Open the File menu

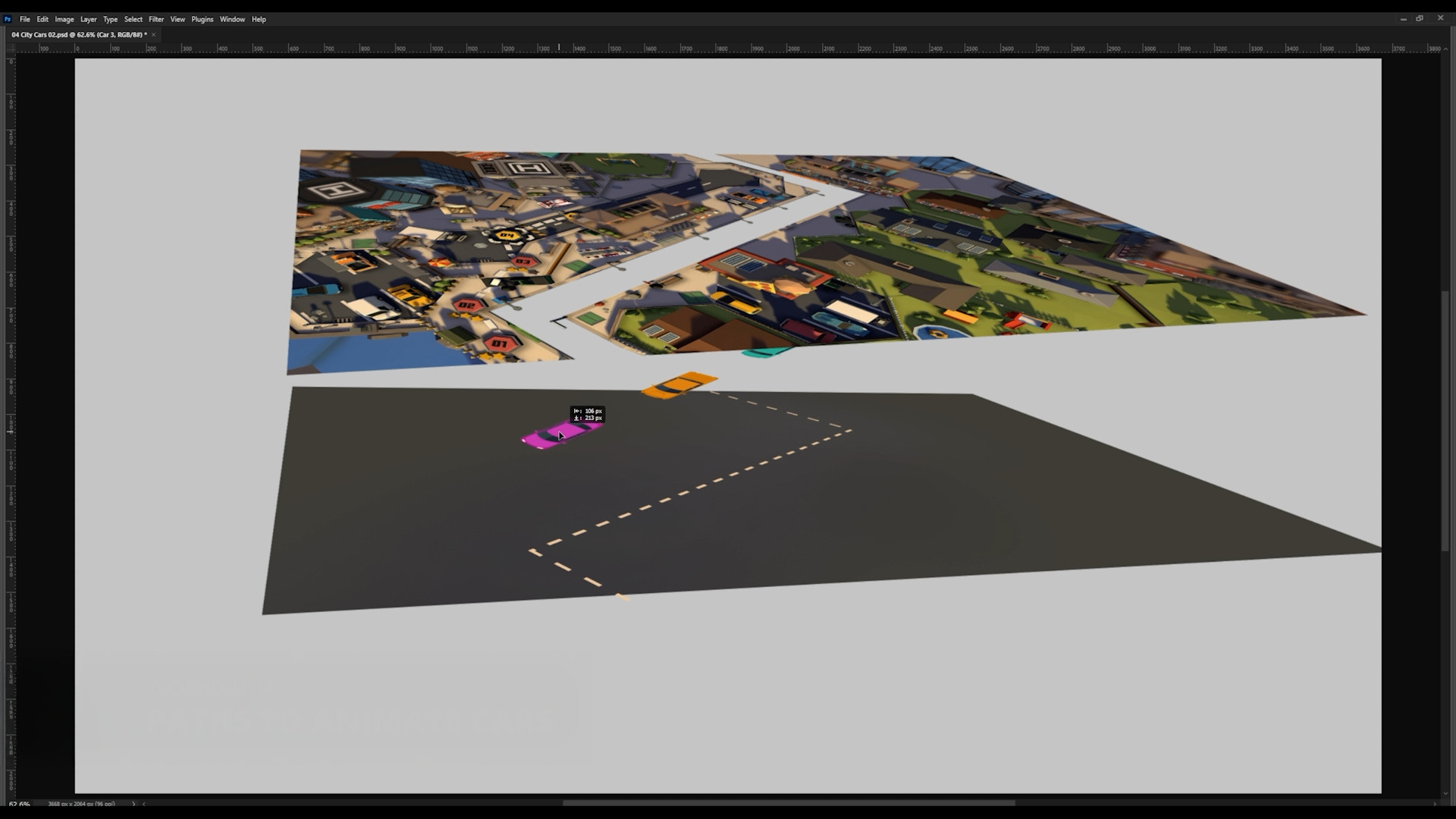pyautogui.click(x=25, y=19)
